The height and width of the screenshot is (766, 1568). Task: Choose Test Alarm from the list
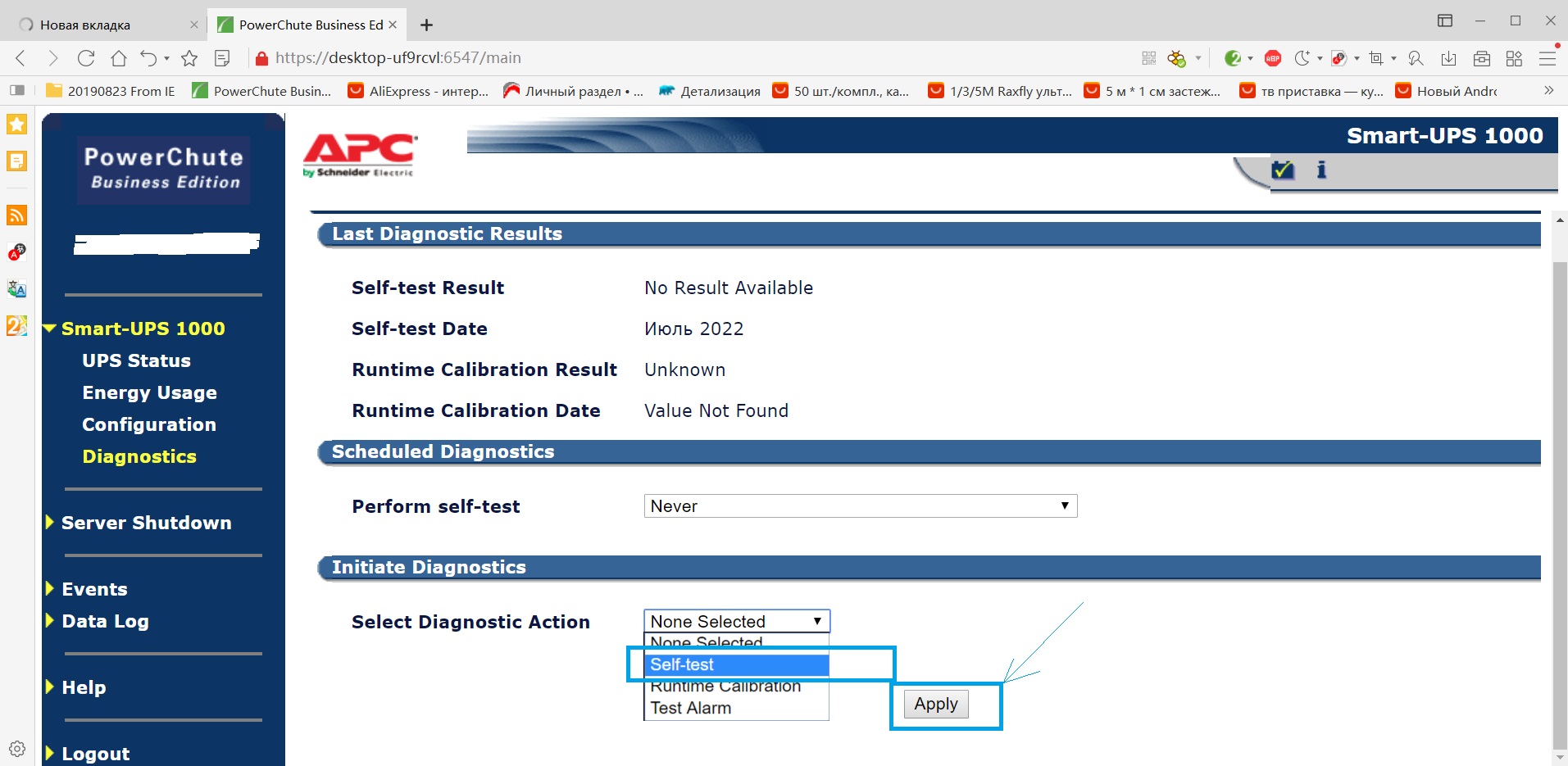pos(737,708)
